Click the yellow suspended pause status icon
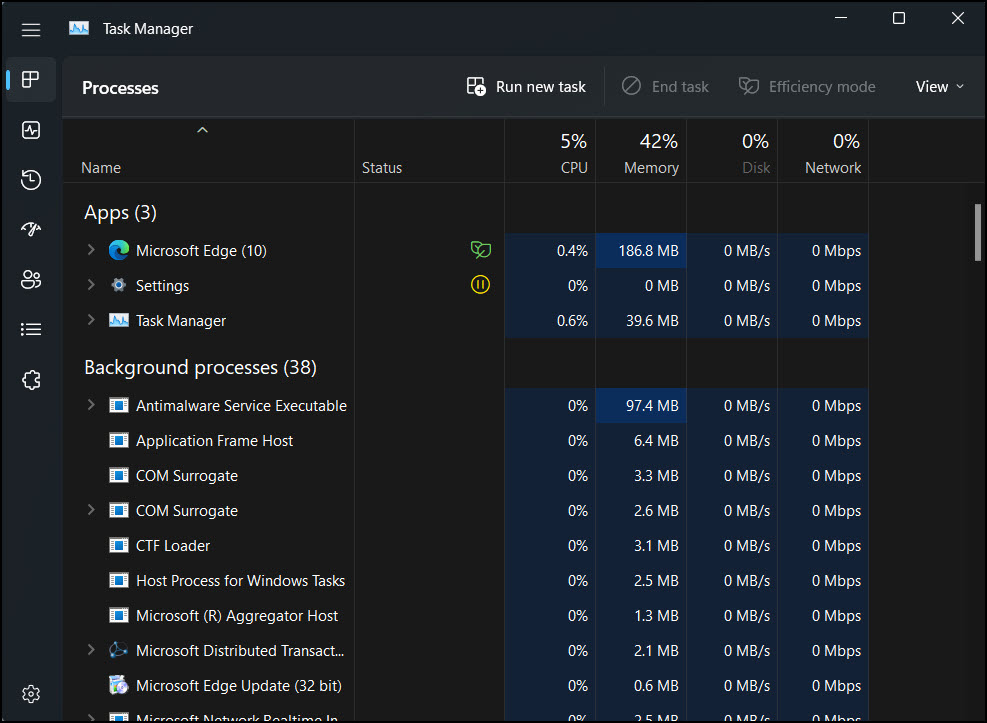This screenshot has width=987, height=723. click(480, 284)
